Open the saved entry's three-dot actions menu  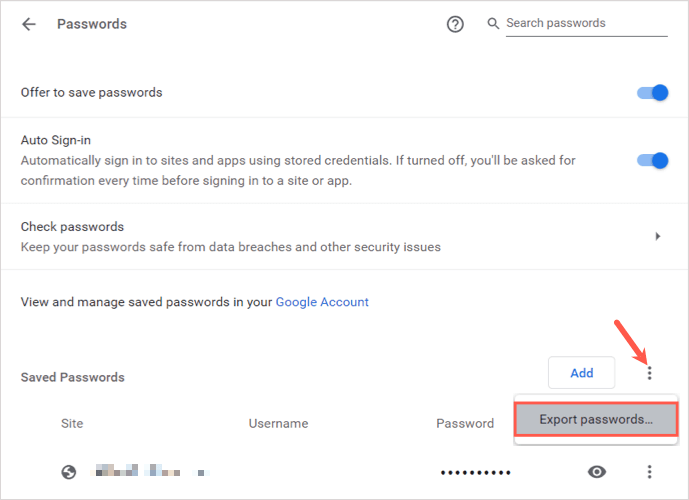pos(650,472)
